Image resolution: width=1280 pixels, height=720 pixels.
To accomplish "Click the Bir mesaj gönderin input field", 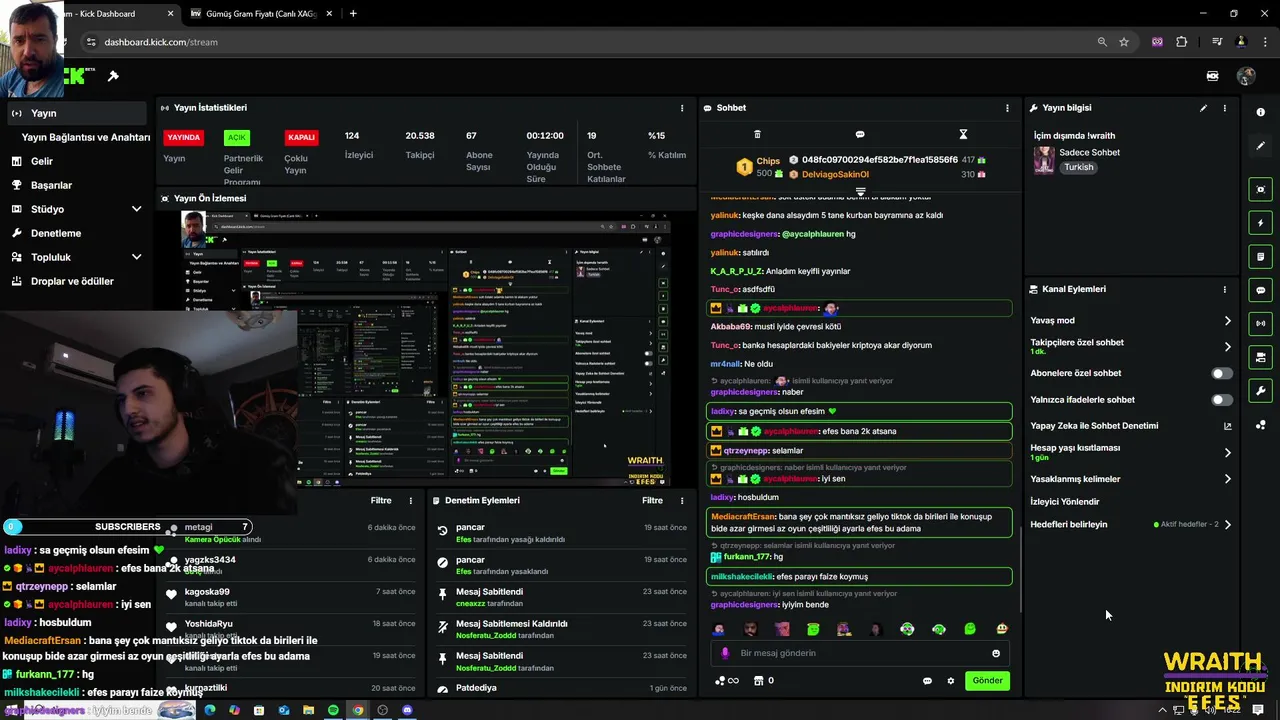I will pyautogui.click(x=860, y=653).
